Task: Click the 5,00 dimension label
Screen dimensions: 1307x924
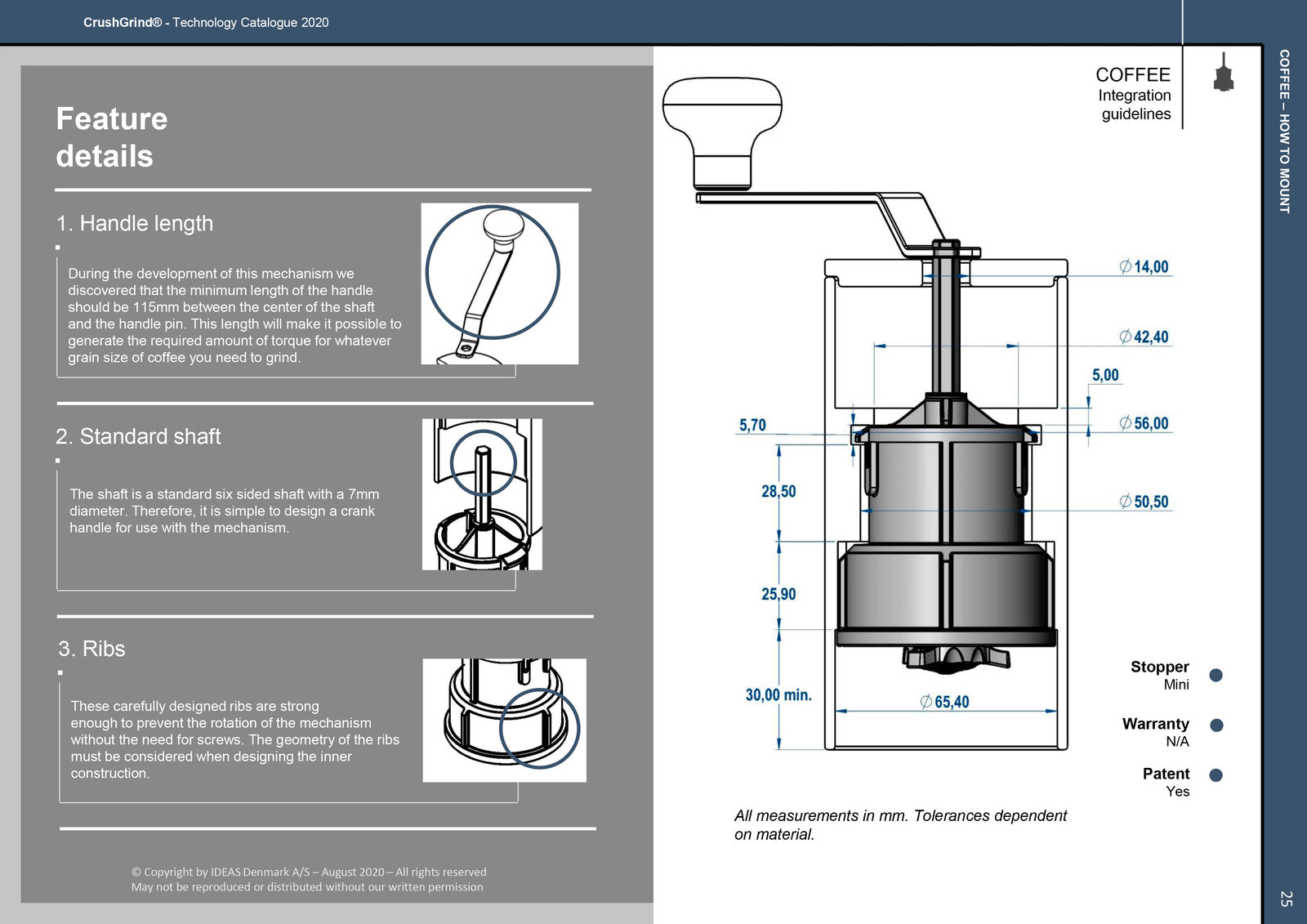Action: (x=1105, y=375)
